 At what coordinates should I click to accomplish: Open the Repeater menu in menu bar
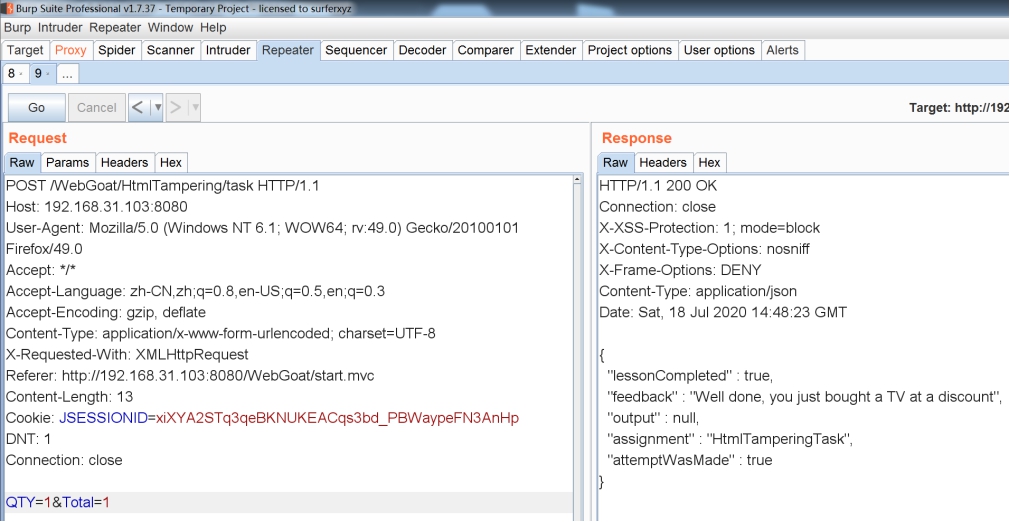115,28
